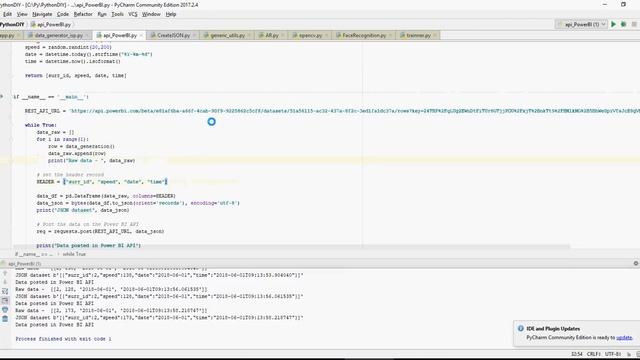Click the IDE and Plugin Updates info icon
This screenshot has width=640, height=360.
[x=520, y=329]
